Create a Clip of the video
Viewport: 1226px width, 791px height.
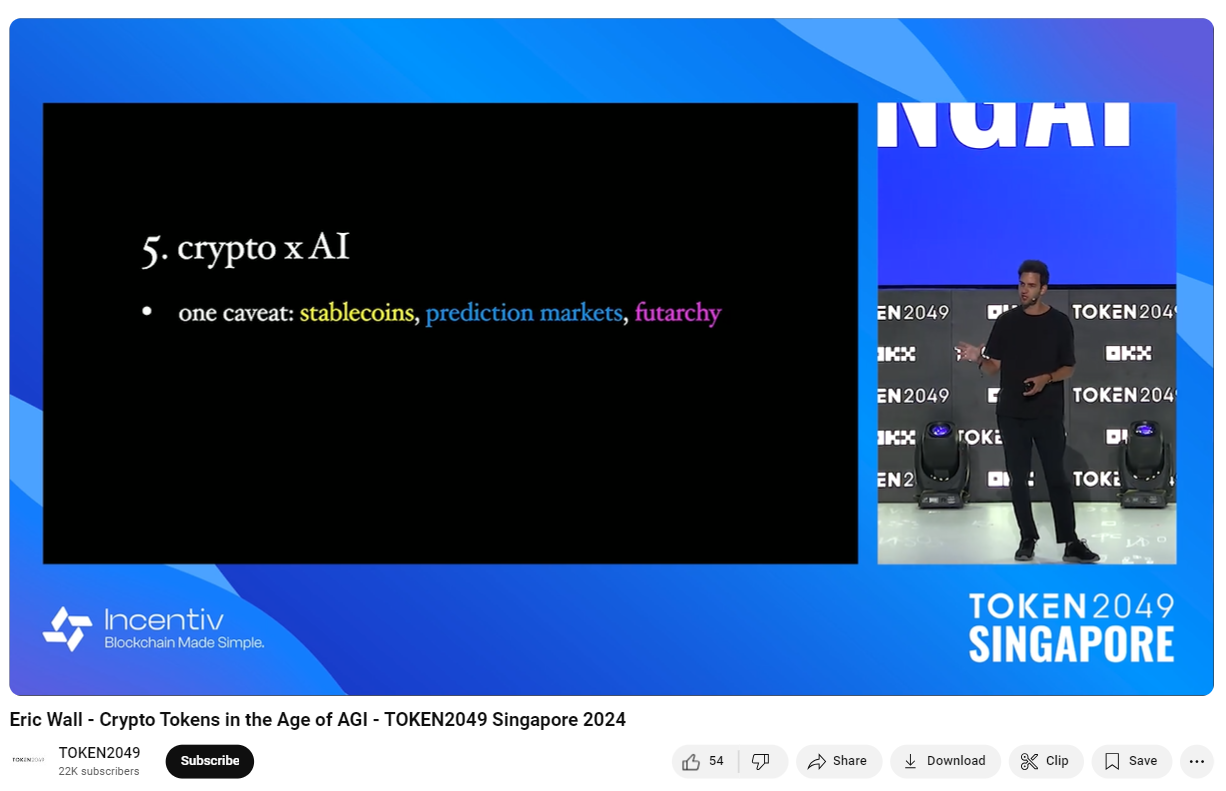(x=1045, y=761)
